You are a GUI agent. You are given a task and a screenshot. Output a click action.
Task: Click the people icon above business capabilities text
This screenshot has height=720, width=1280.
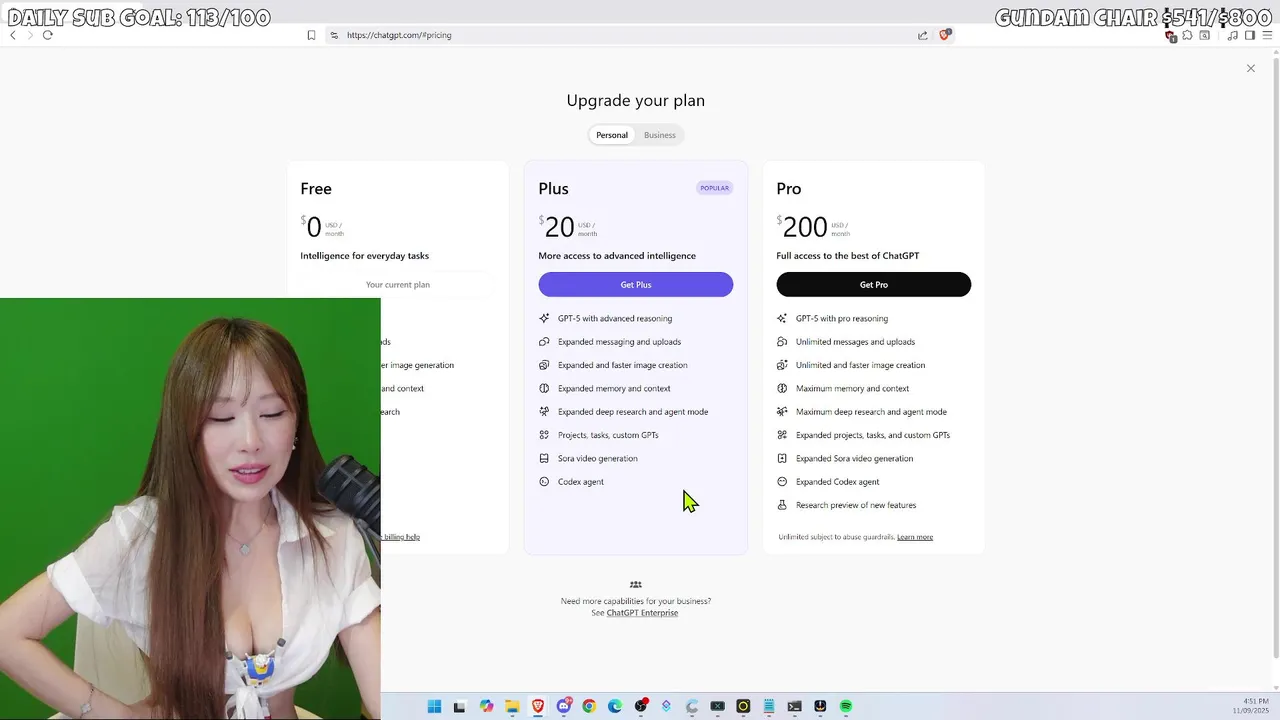(636, 585)
